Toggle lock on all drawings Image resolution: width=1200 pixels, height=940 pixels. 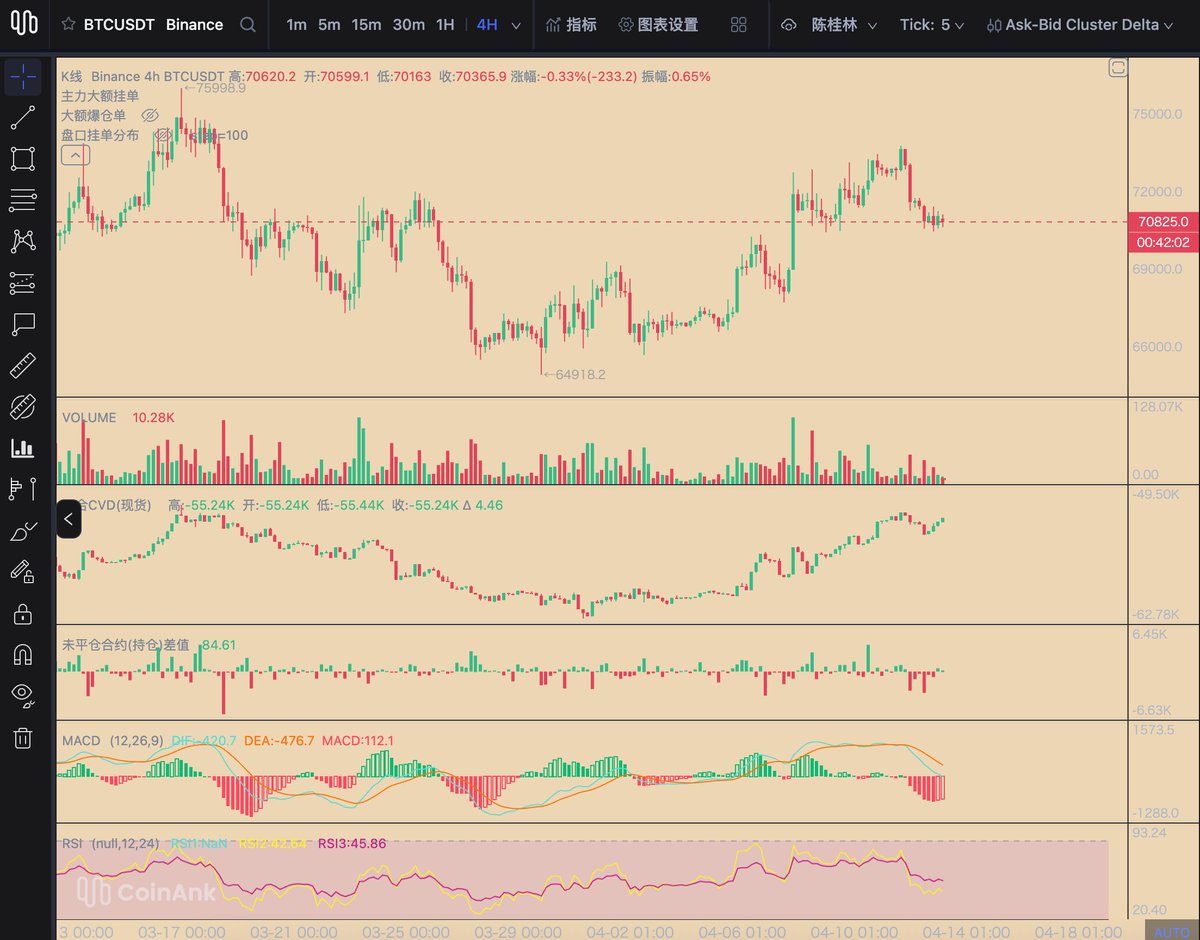(22, 613)
